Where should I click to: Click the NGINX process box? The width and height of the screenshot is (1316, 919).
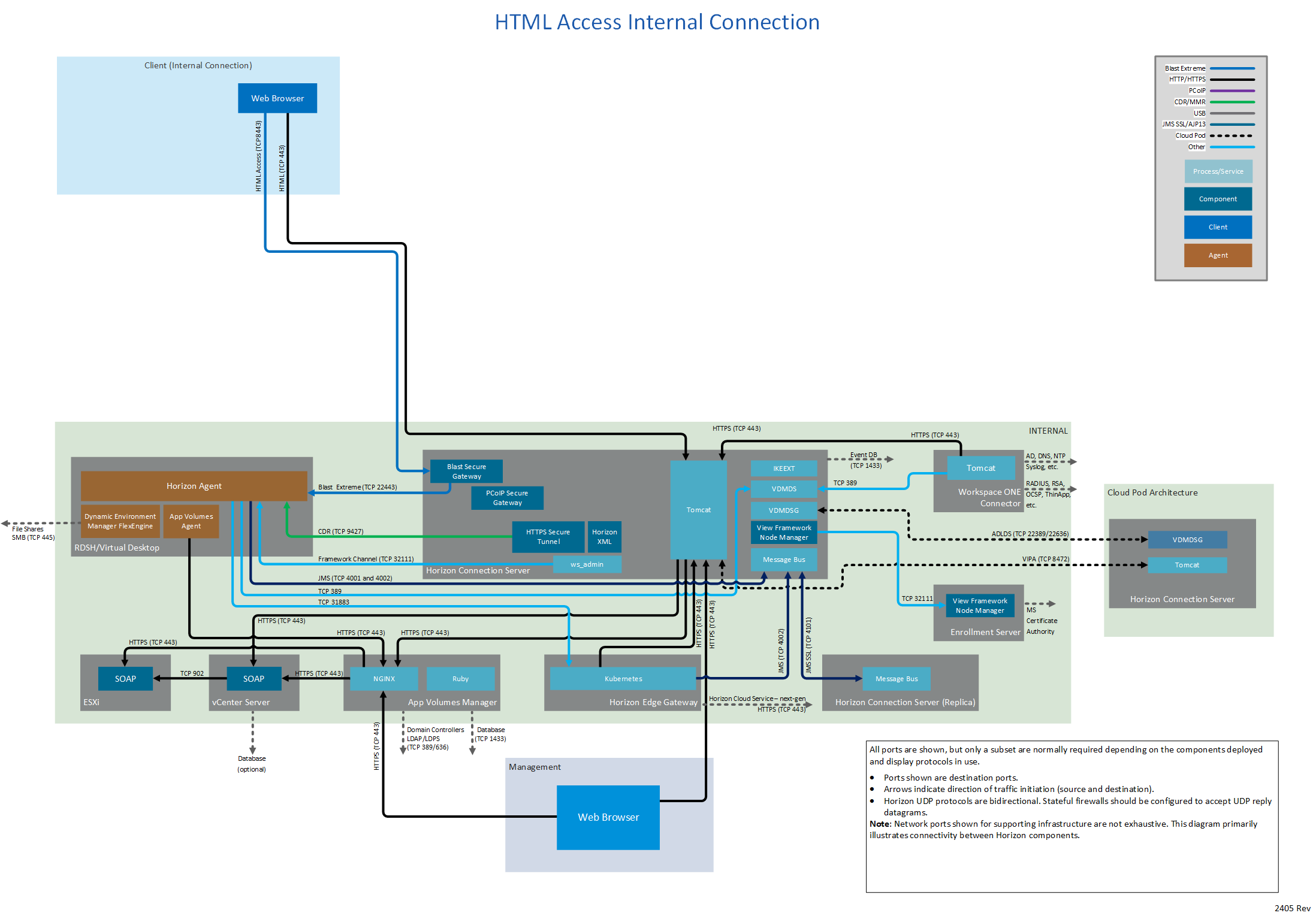[384, 679]
